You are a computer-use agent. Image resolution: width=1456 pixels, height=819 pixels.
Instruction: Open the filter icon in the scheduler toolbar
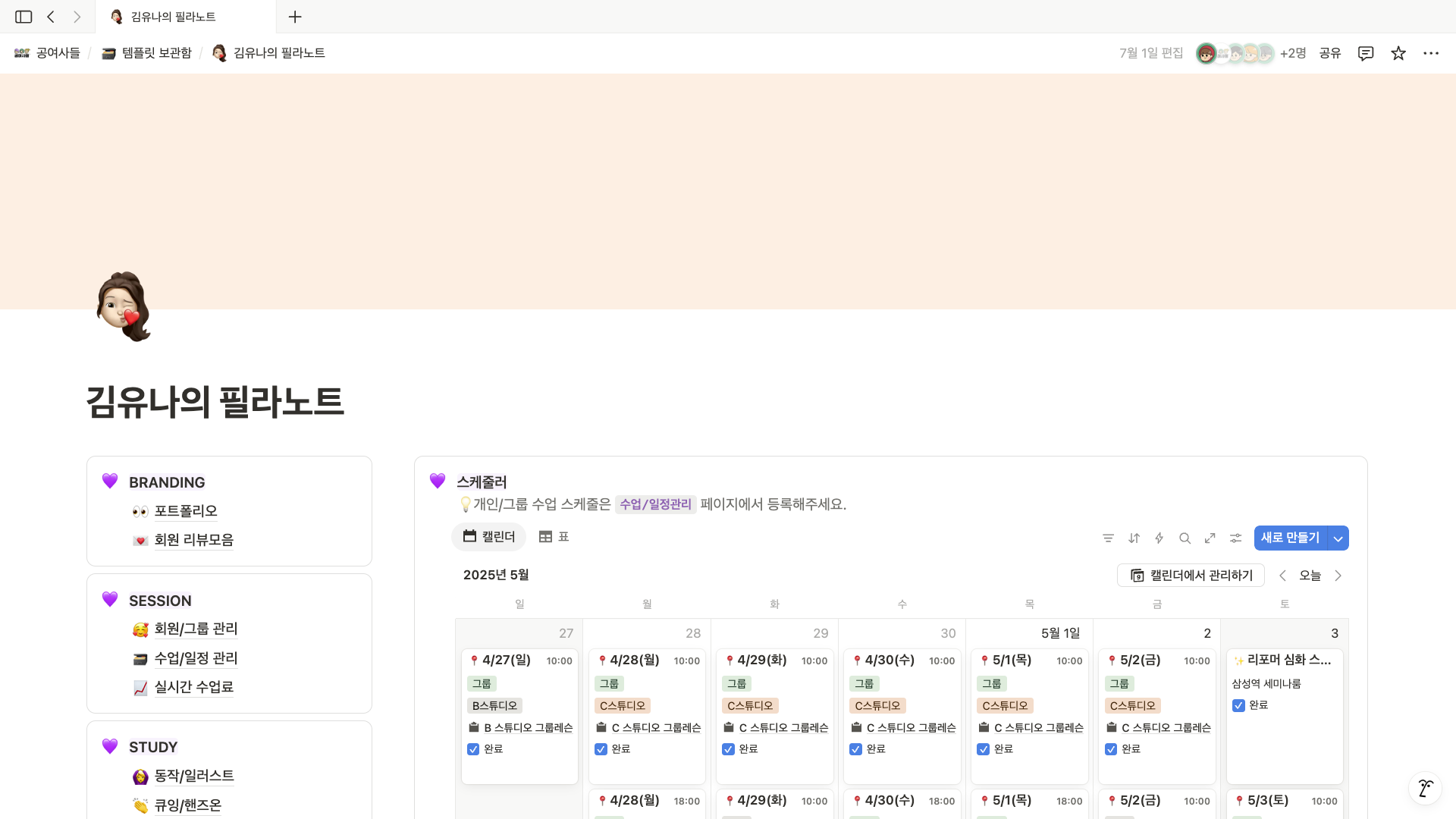click(x=1108, y=538)
